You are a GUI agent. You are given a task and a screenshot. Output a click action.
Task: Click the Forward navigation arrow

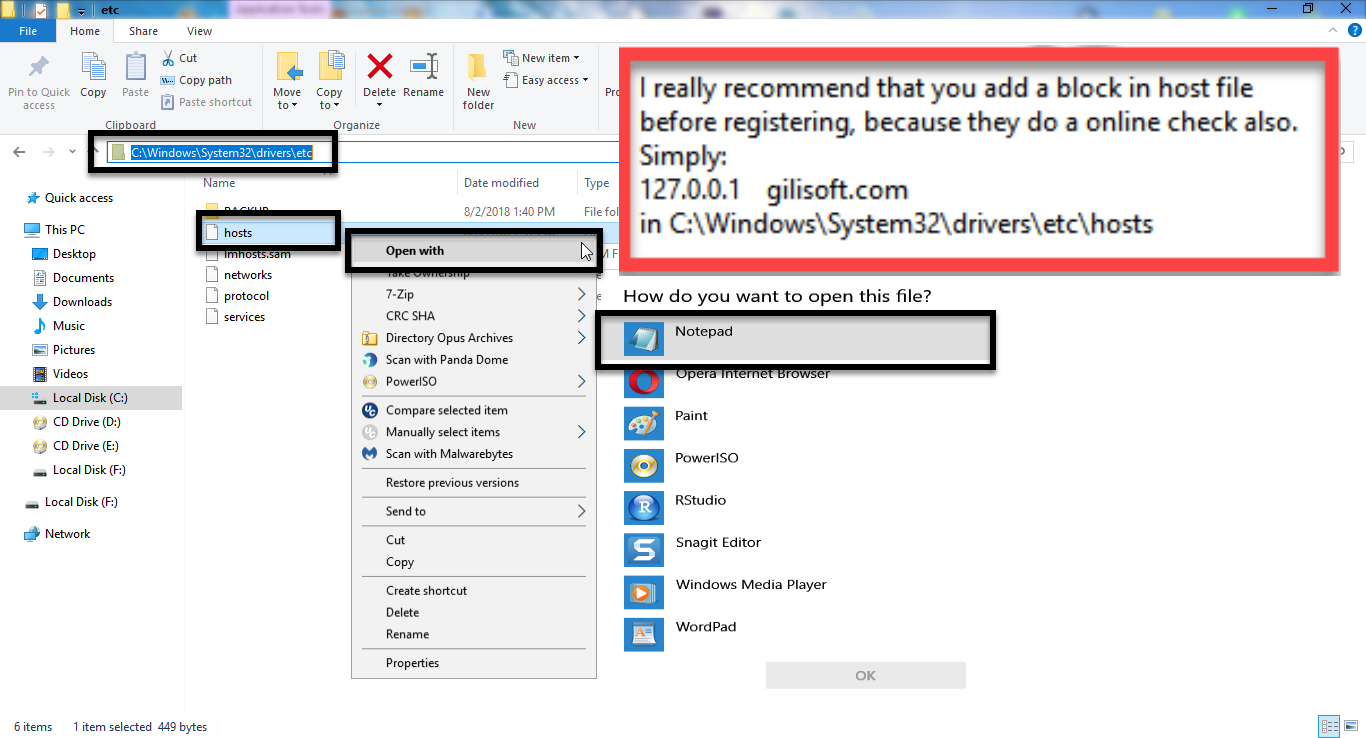(x=48, y=152)
